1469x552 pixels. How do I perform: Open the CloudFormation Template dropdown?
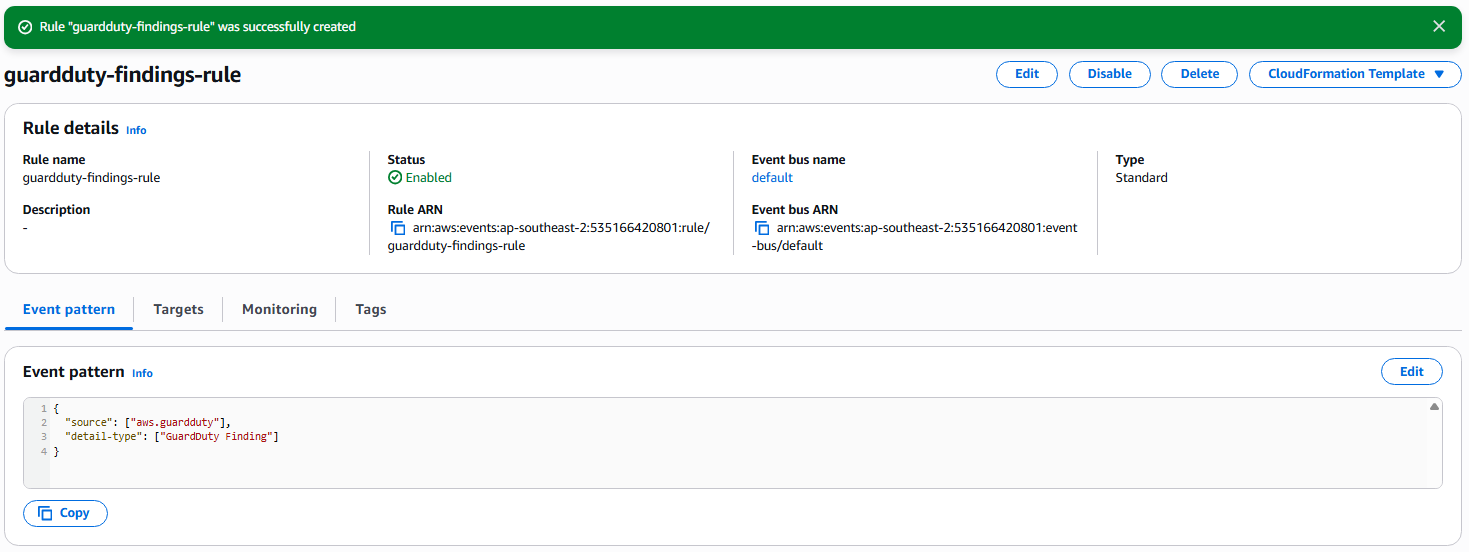[1355, 74]
